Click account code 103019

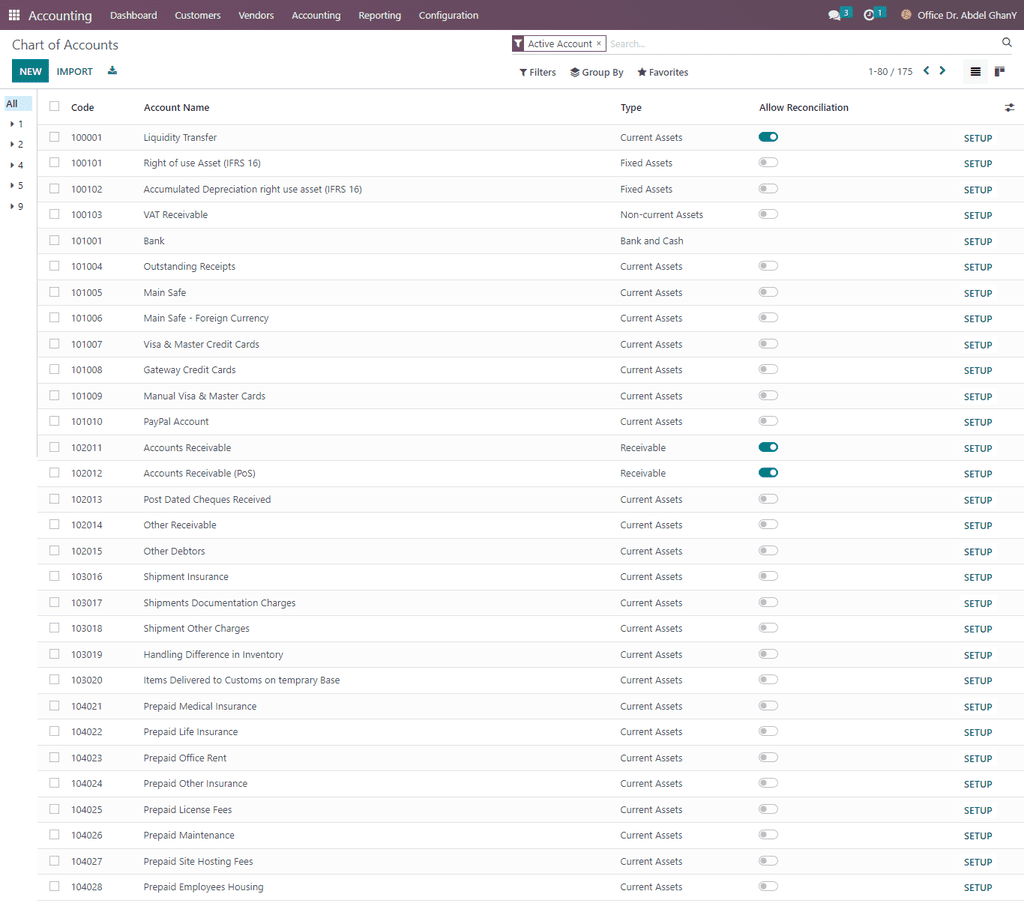click(x=87, y=654)
